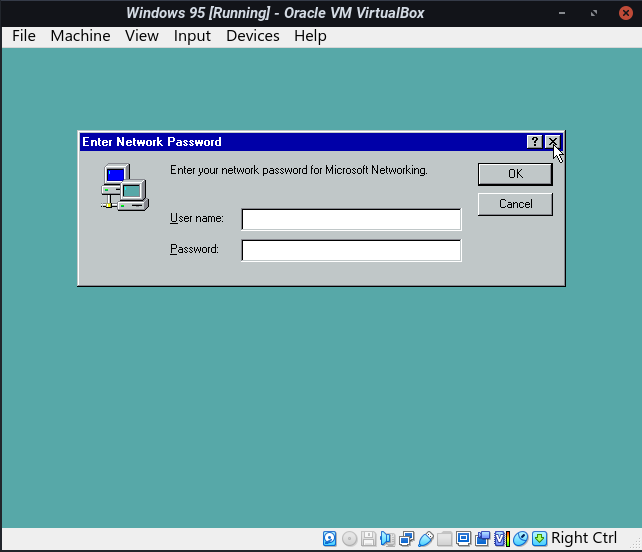Screen dimensions: 642x552
Task: Click the display indicator in status bar
Action: point(463,539)
